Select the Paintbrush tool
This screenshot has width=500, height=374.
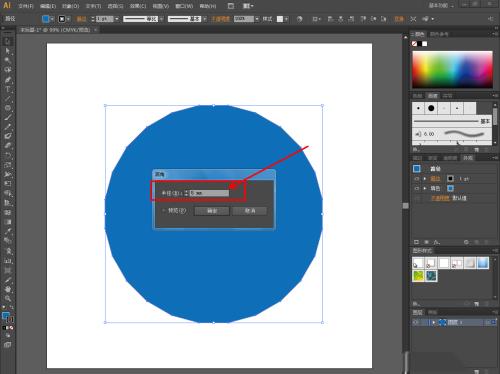pos(8,117)
